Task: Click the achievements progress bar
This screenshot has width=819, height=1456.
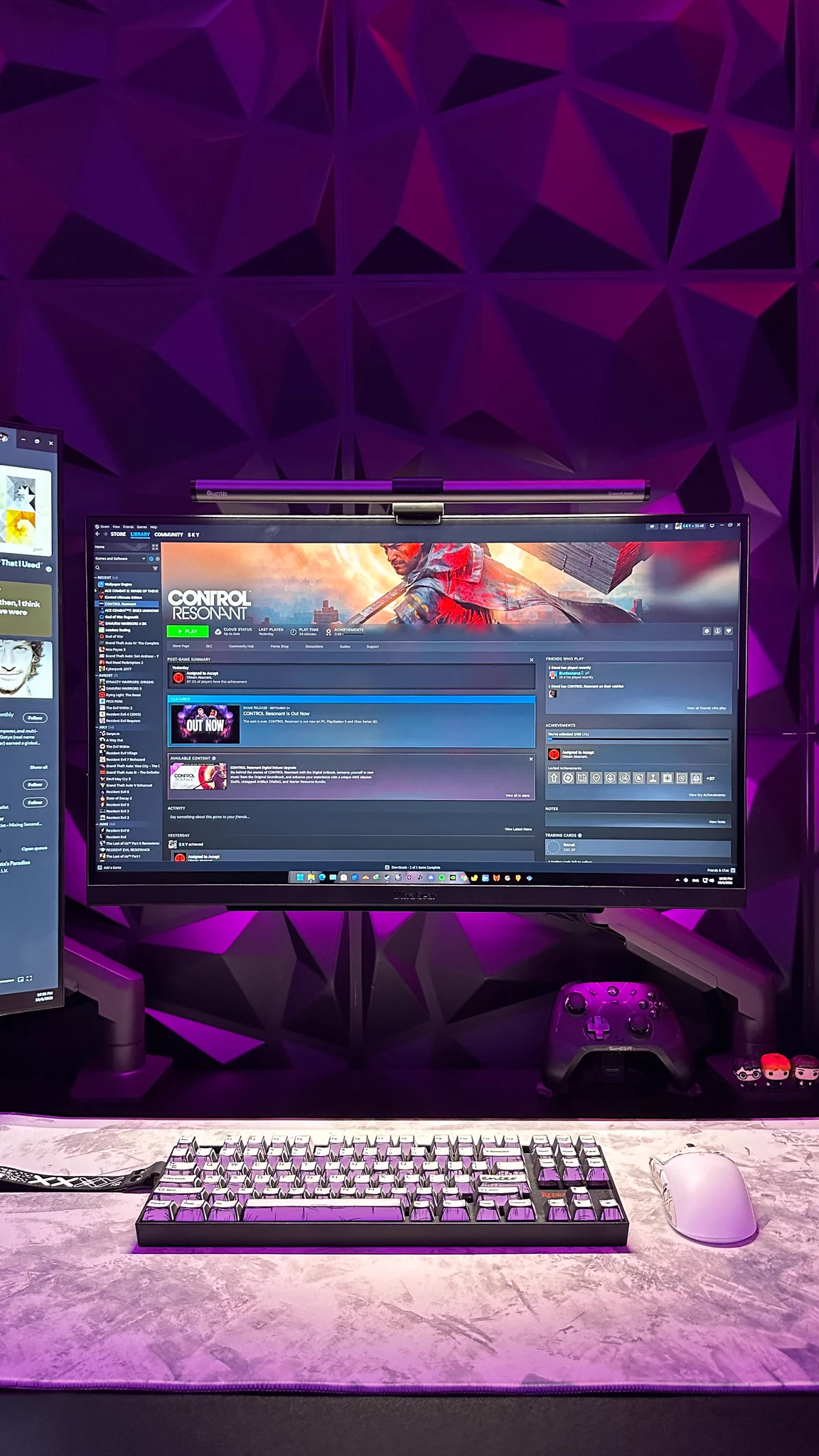Action: [x=638, y=739]
